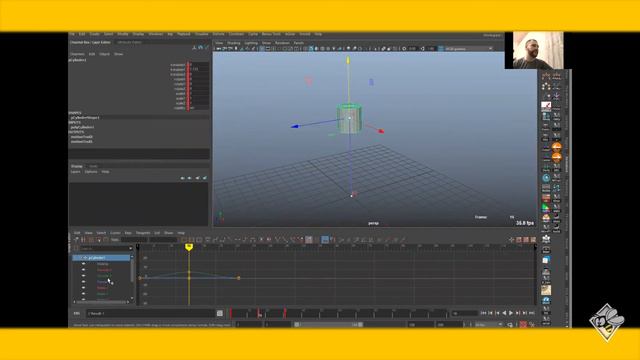Play the animation backwards
The height and width of the screenshot is (360, 640).
504,313
